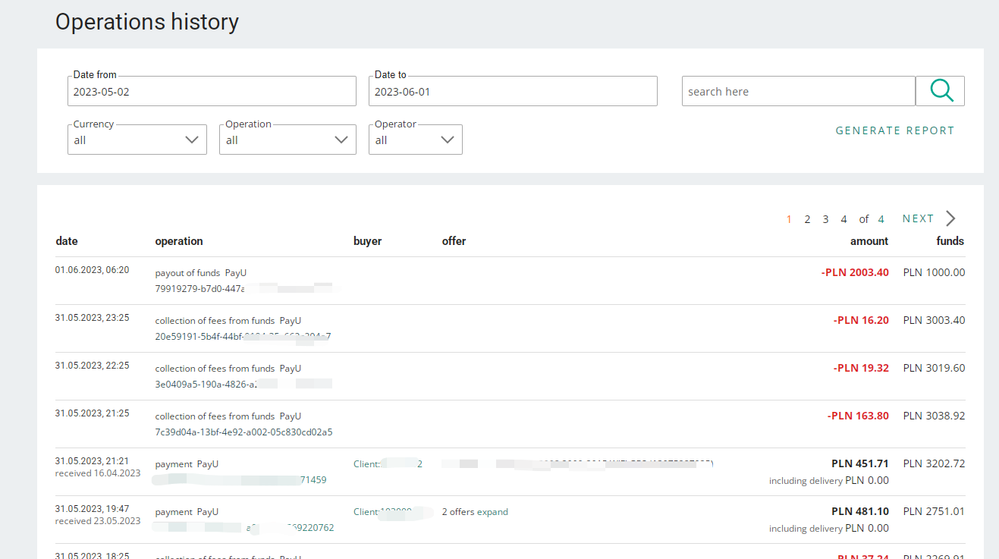The width and height of the screenshot is (999, 559).
Task: Open the Currency dropdown
Action: tap(137, 140)
